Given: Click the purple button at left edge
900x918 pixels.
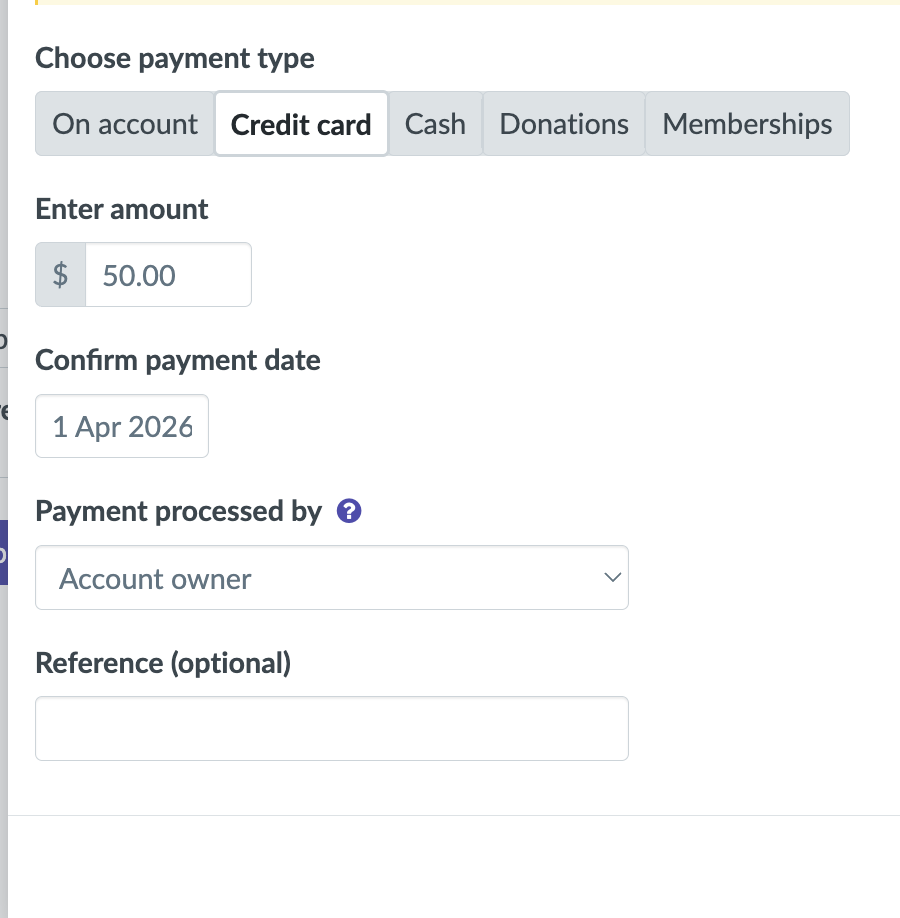Looking at the screenshot, I should pyautogui.click(x=3, y=552).
